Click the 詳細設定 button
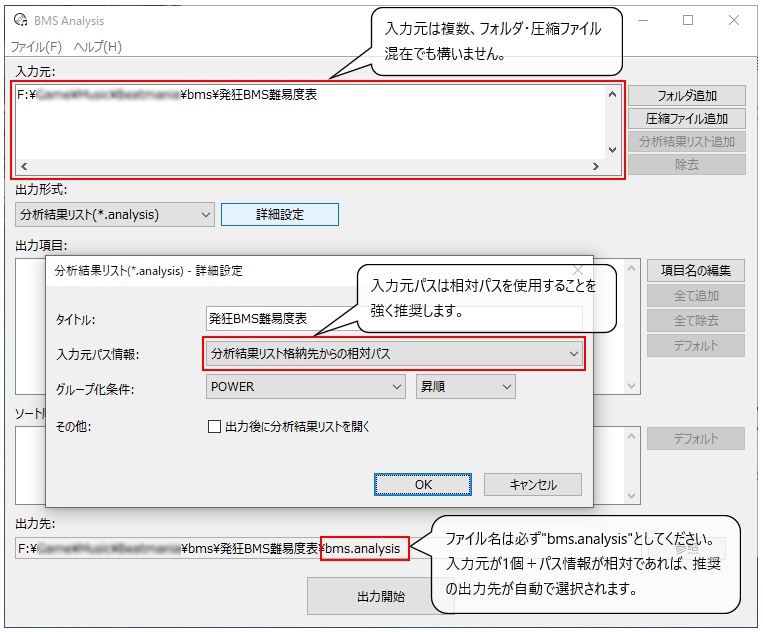 point(280,215)
